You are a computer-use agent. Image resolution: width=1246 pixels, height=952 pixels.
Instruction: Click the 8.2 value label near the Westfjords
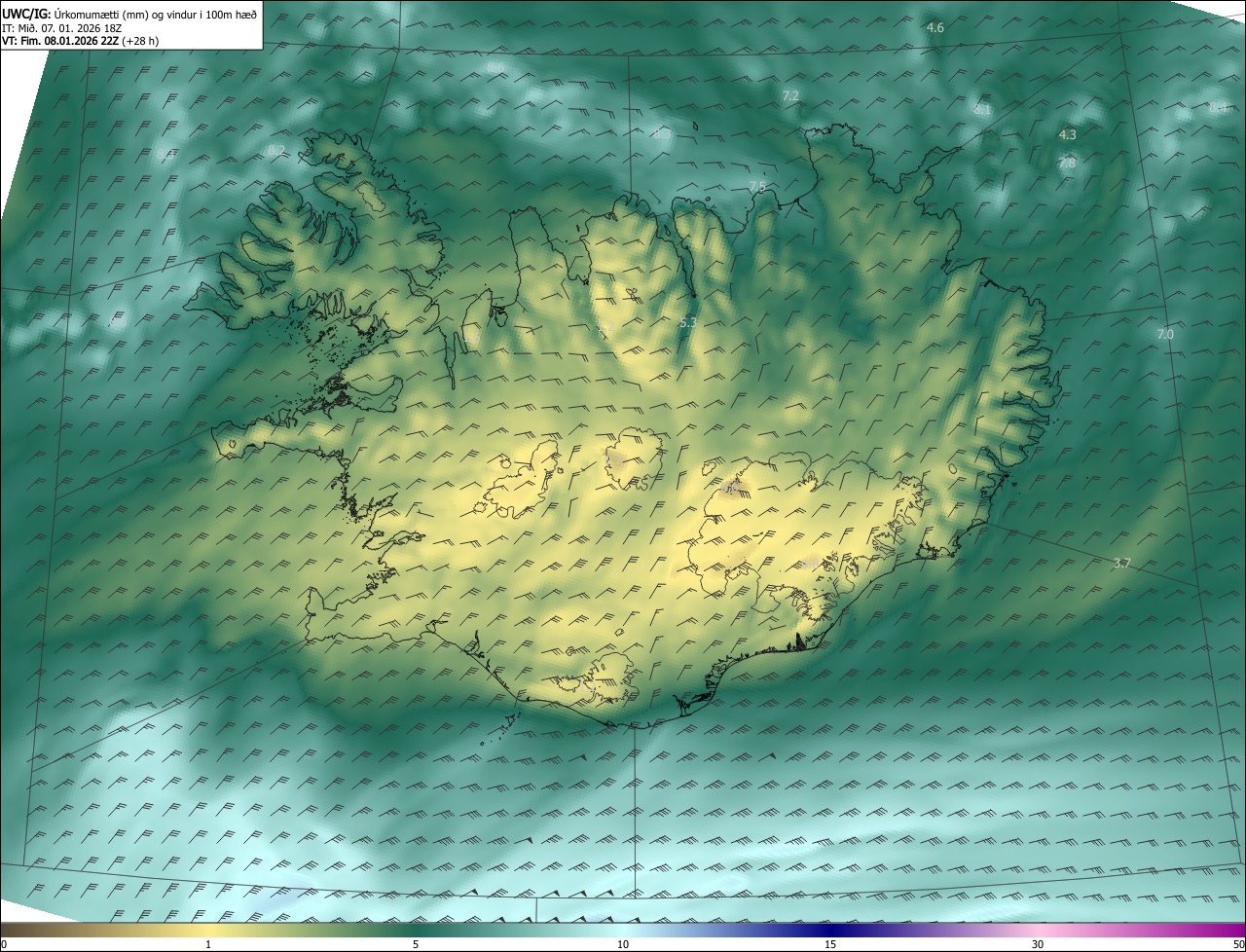click(275, 150)
